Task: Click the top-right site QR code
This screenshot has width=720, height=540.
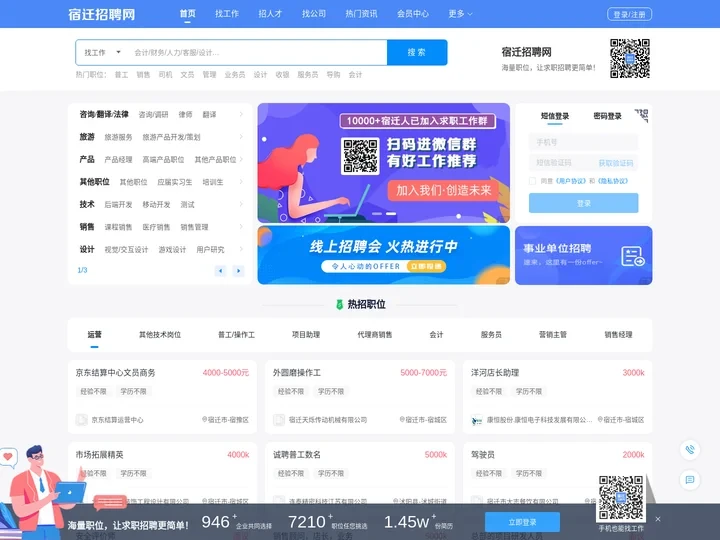Action: point(630,58)
